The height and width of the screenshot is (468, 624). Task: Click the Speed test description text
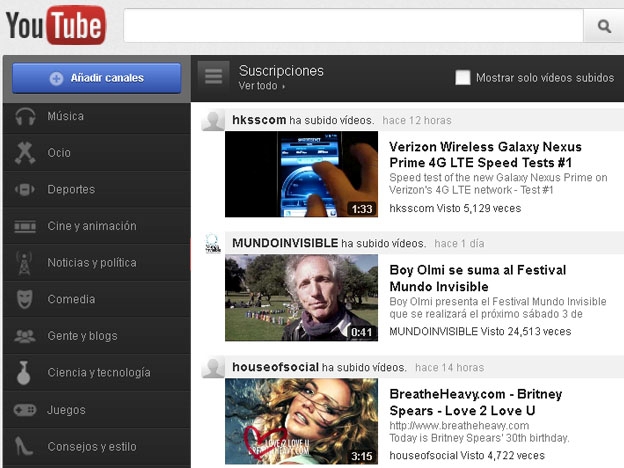(x=498, y=184)
